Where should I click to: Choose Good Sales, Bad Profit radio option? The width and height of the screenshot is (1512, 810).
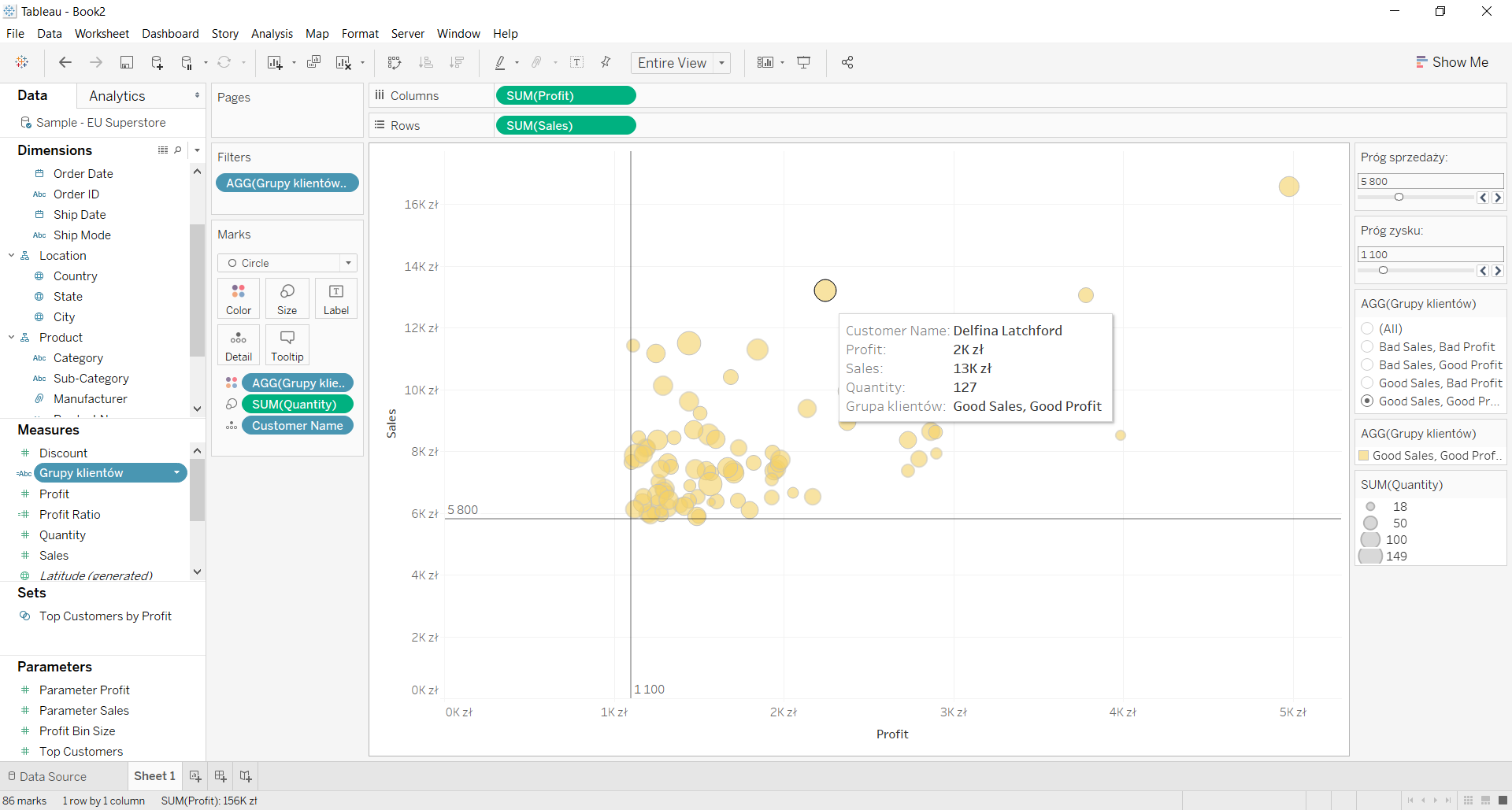pos(1367,383)
